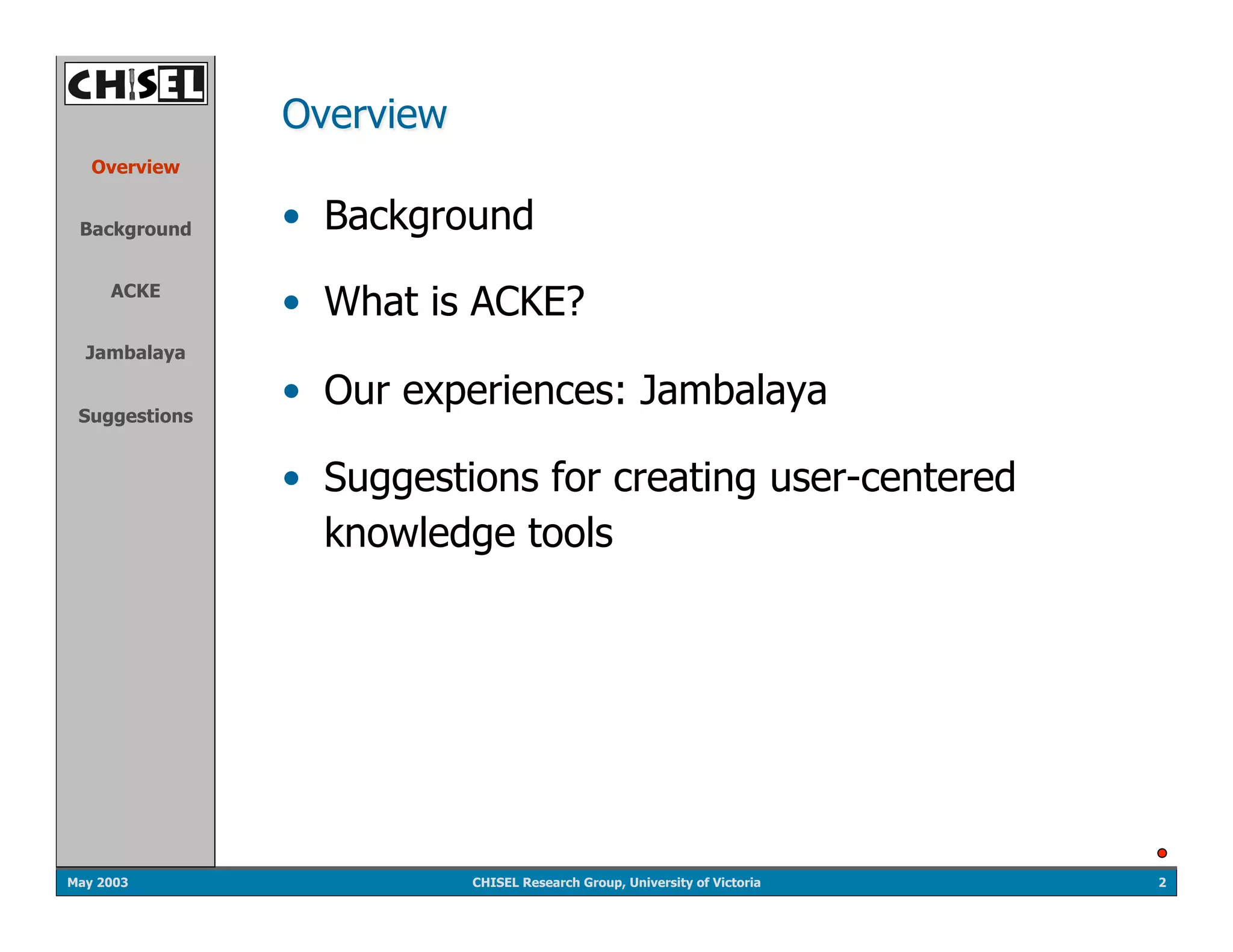The height and width of the screenshot is (952, 1233).
Task: Click the bullet next to 'Our experiences: Jambalaya'
Action: click(291, 392)
